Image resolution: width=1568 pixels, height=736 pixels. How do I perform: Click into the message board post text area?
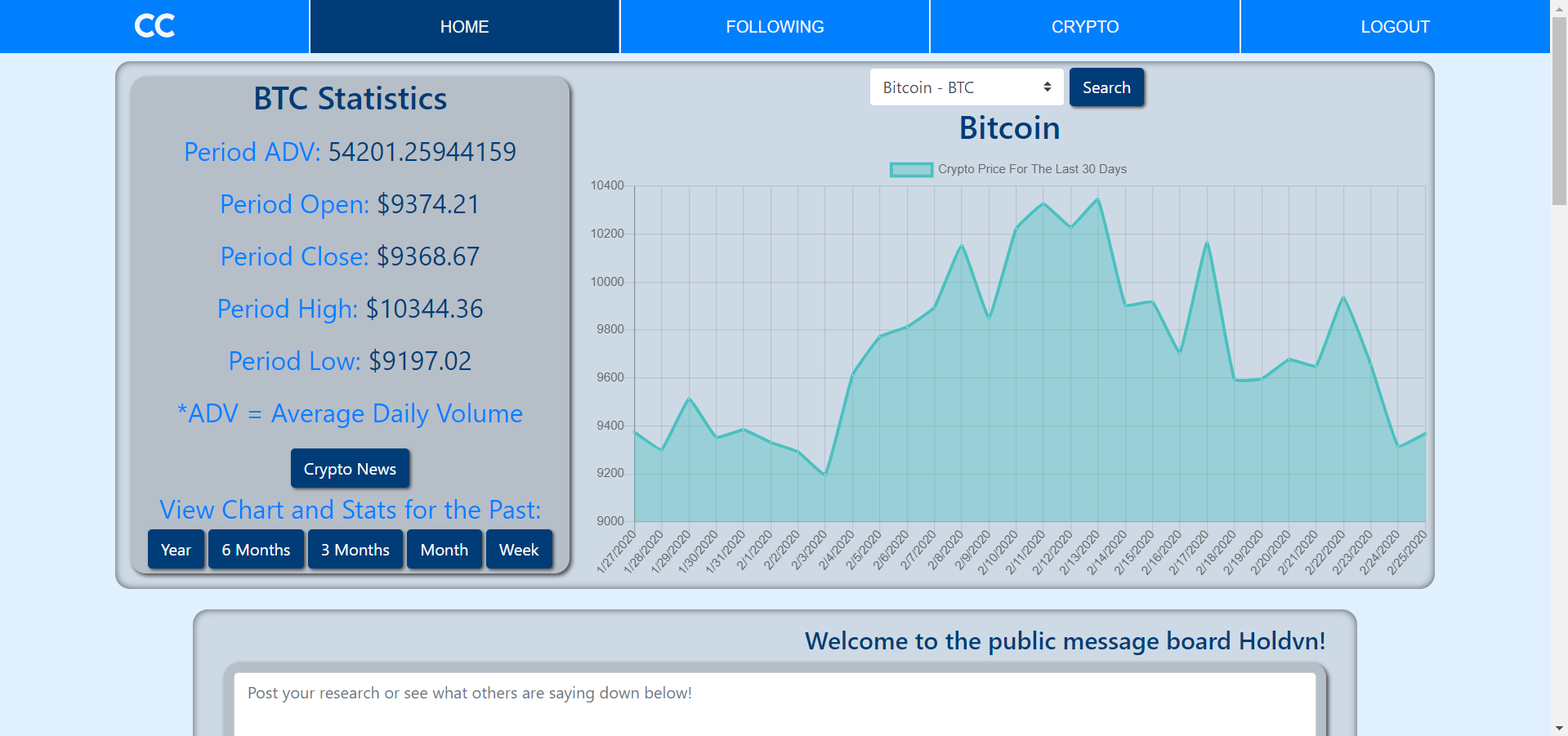[x=775, y=704]
